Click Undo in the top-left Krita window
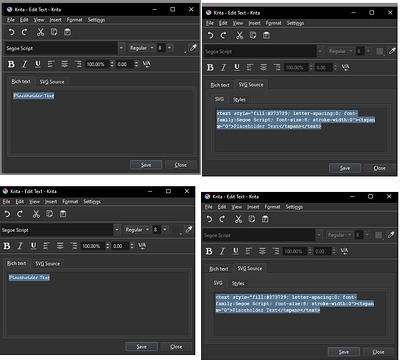Image resolution: width=400 pixels, height=362 pixels. pyautogui.click(x=11, y=32)
